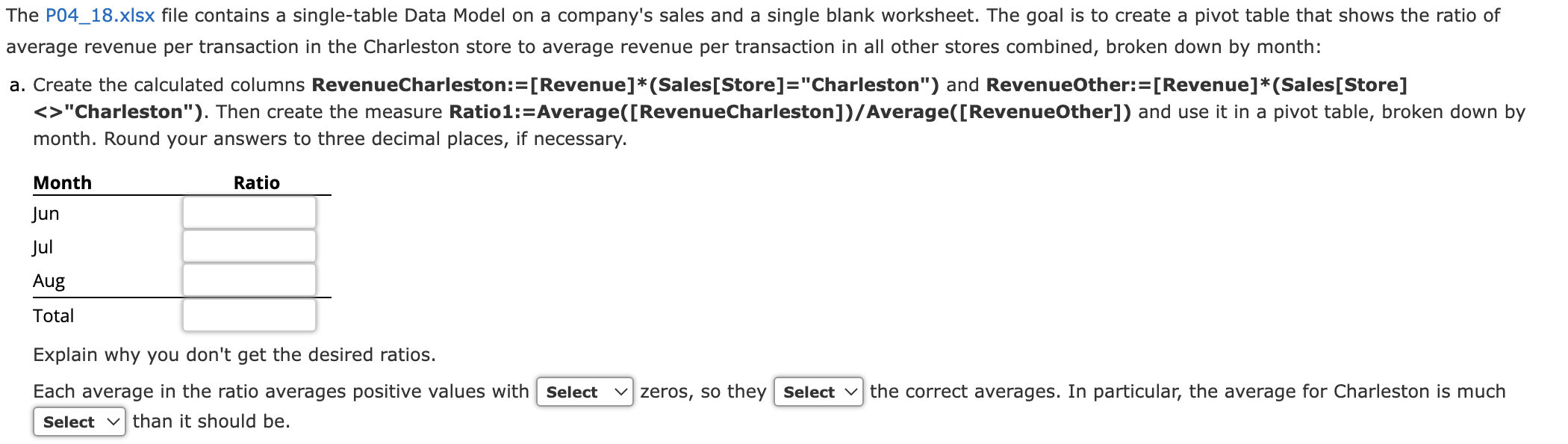Click the Ratio1 measure formula text
Viewport: 1568px width, 444px height.
coord(790,111)
